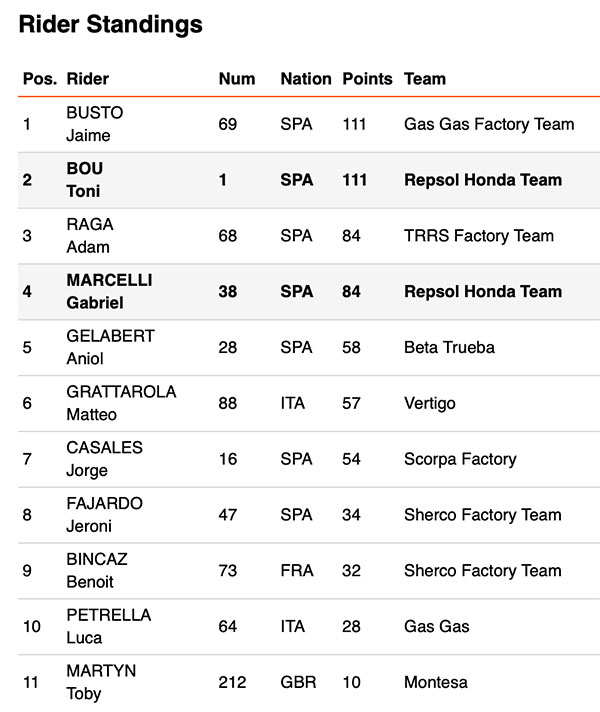
Task: Click CASALES Jorge rider name
Action: (104, 459)
